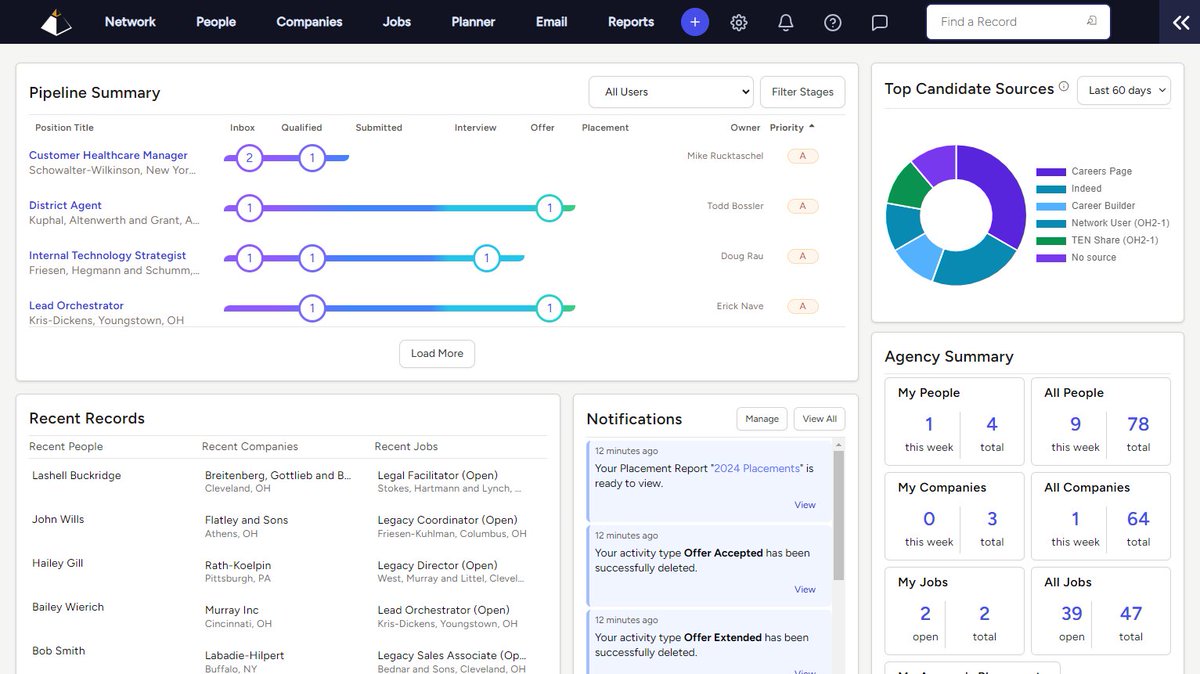Open the Filter Stages button
Screen dimensions: 1200x674
pyautogui.click(x=802, y=91)
